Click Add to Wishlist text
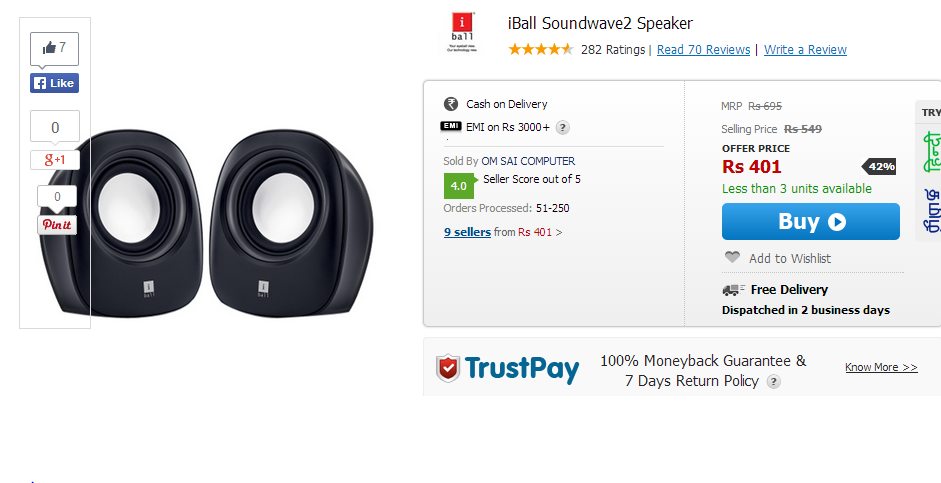Viewport: 941px width, 483px height. [x=789, y=258]
